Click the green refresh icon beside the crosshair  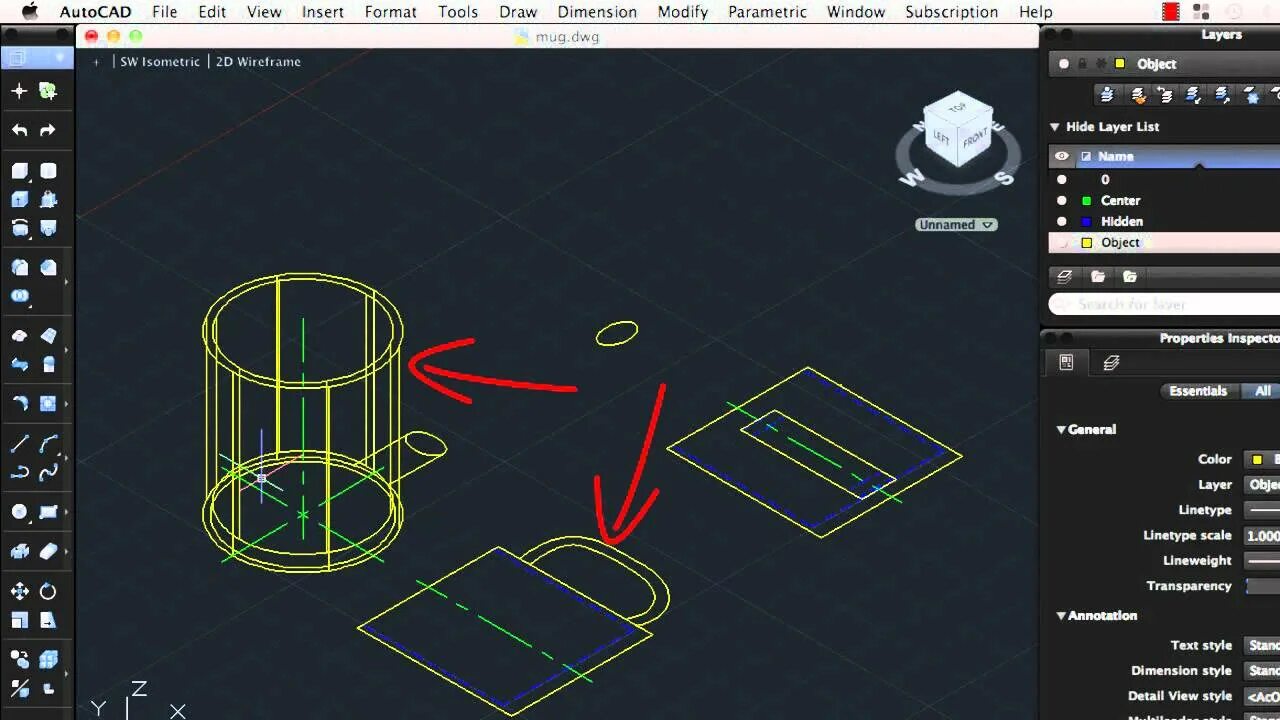point(47,91)
